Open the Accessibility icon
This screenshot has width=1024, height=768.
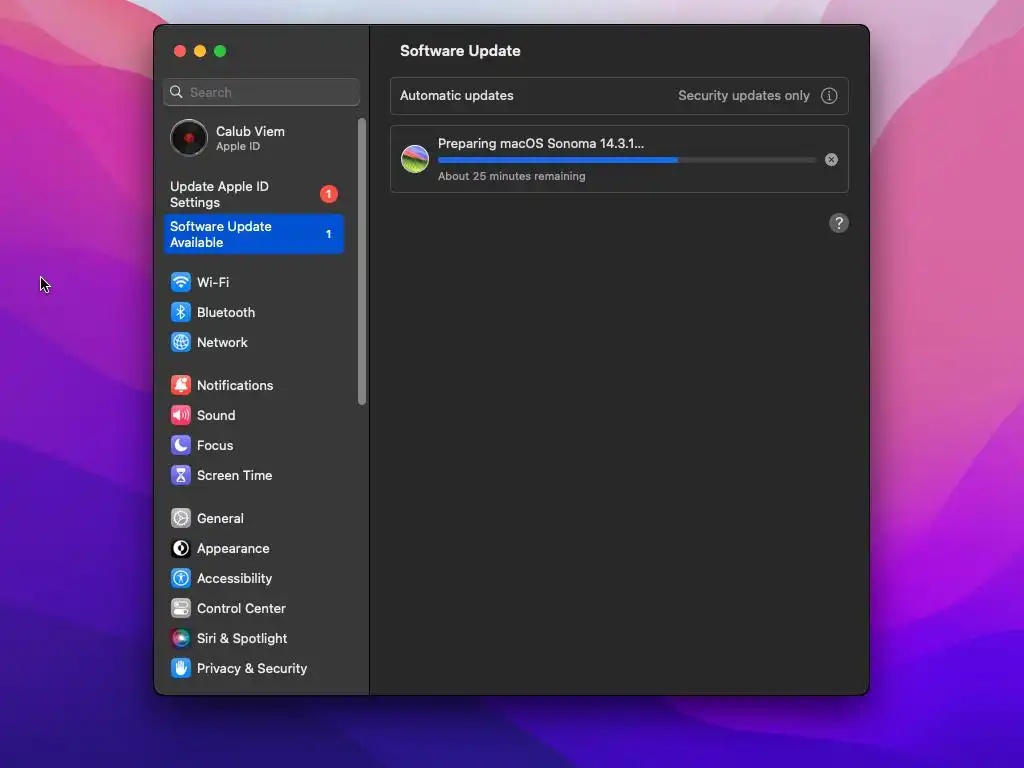[181, 579]
